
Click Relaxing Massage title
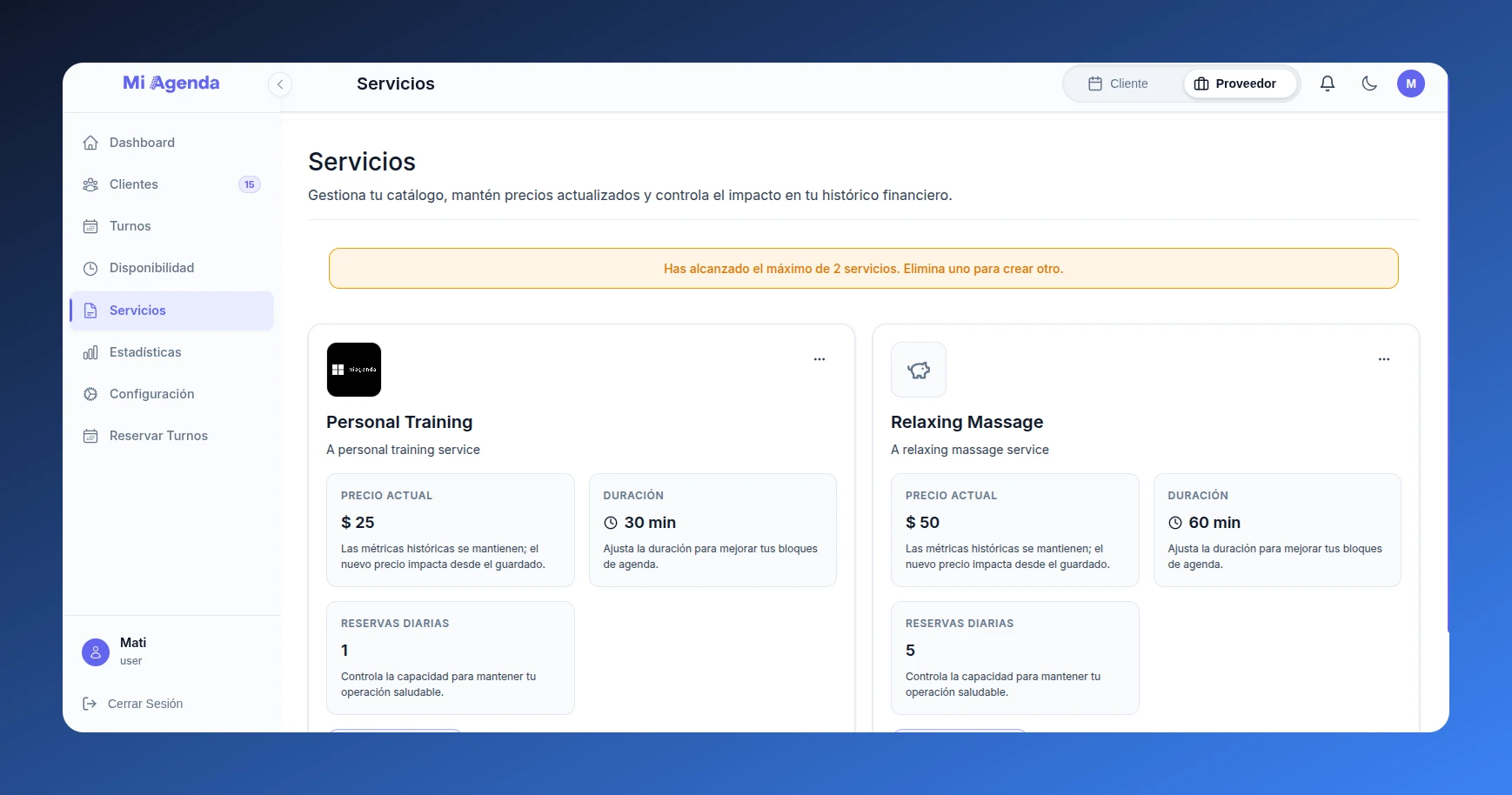pos(967,422)
